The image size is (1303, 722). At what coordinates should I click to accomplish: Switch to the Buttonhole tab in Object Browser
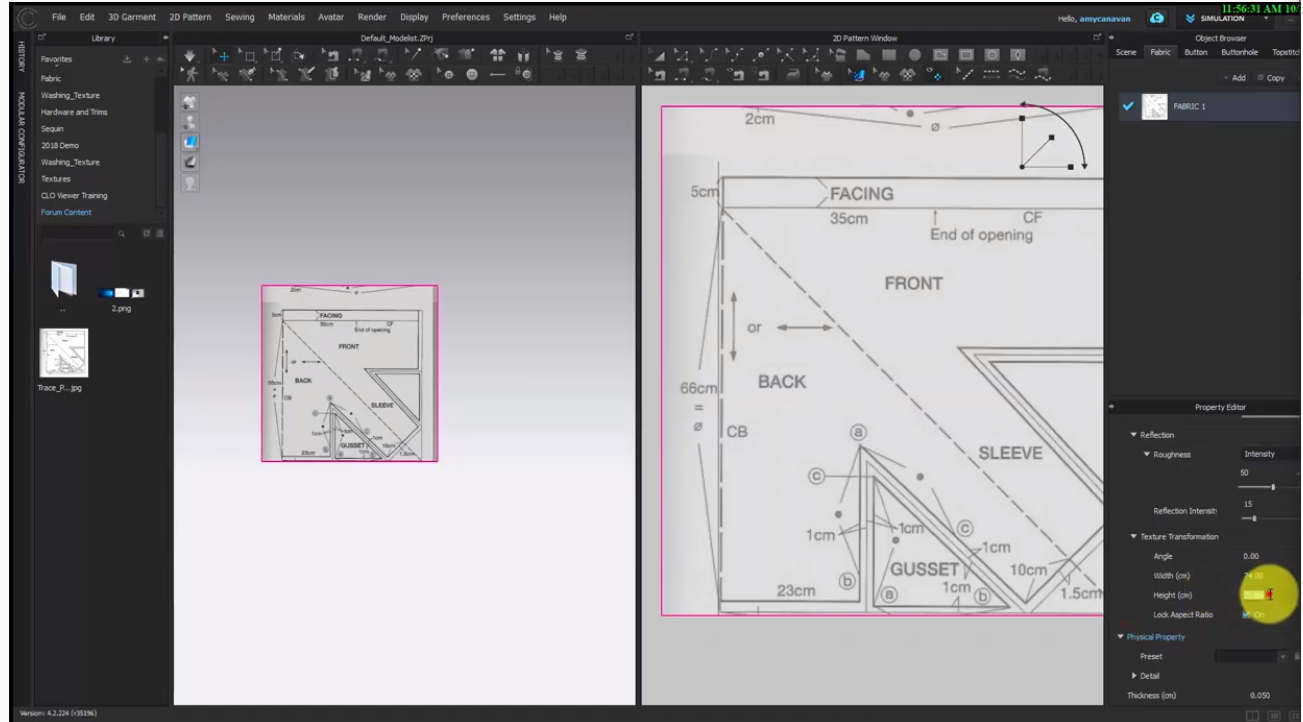[x=1241, y=52]
